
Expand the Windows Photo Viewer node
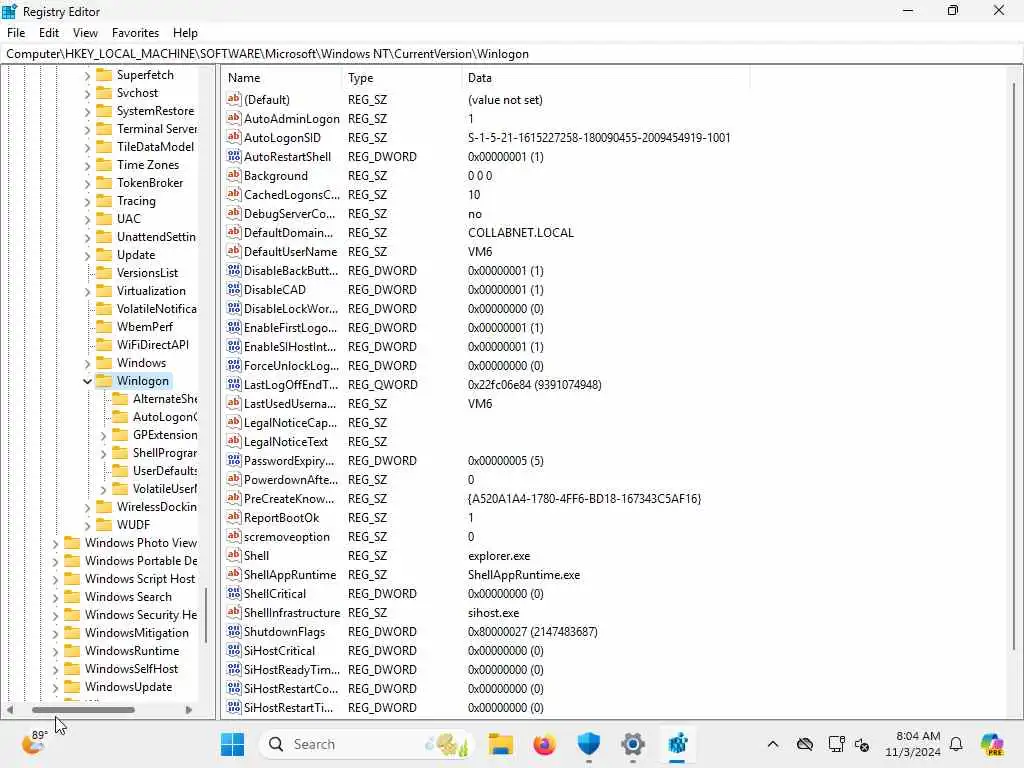click(x=56, y=543)
